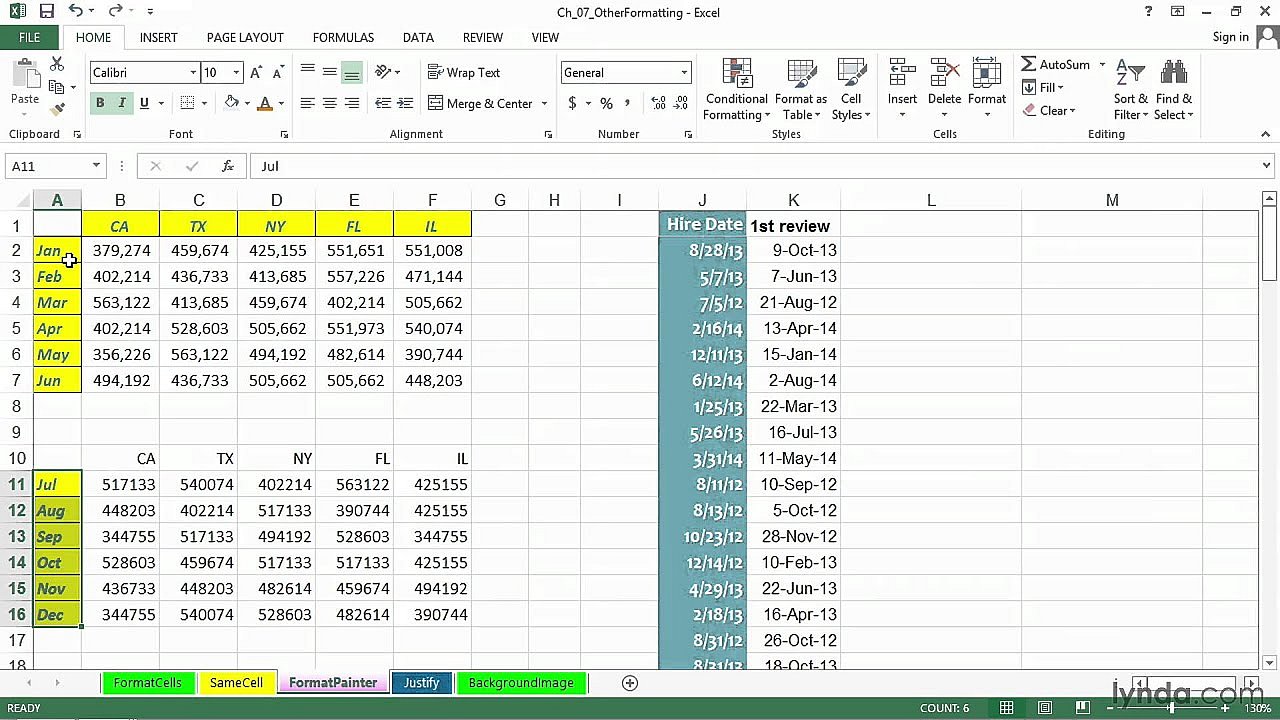Click the Insert Function fx icon
This screenshot has width=1280, height=720.
pos(228,166)
